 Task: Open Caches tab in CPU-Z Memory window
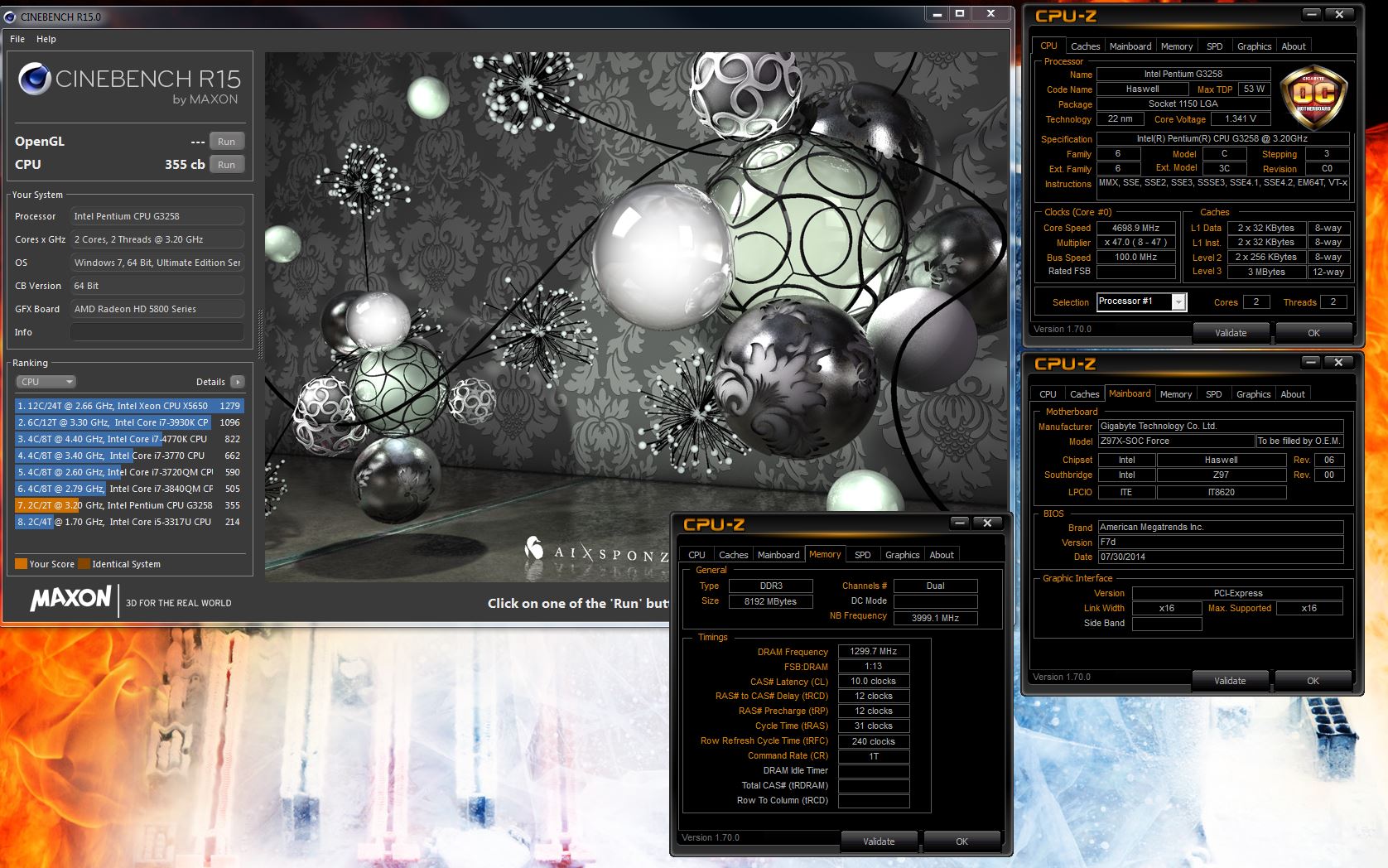(733, 555)
